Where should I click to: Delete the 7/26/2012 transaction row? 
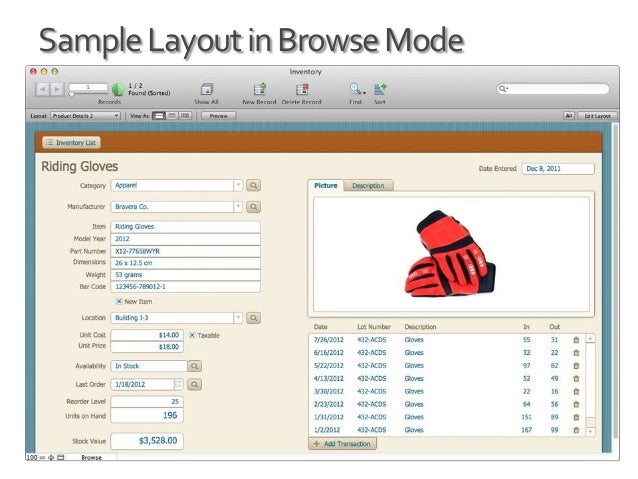(576, 340)
